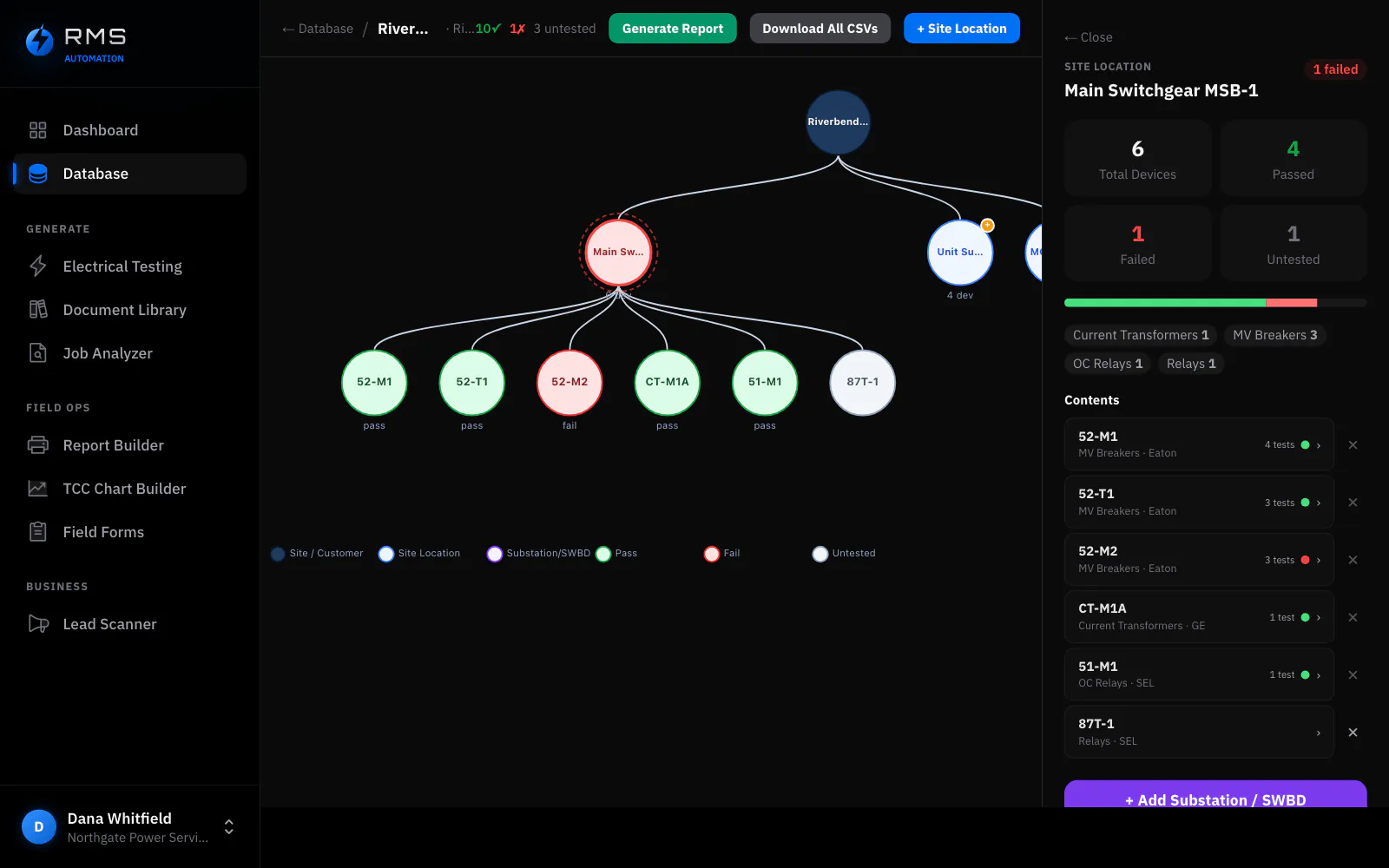
Task: Click the Fail legend color swatch
Action: click(712, 554)
